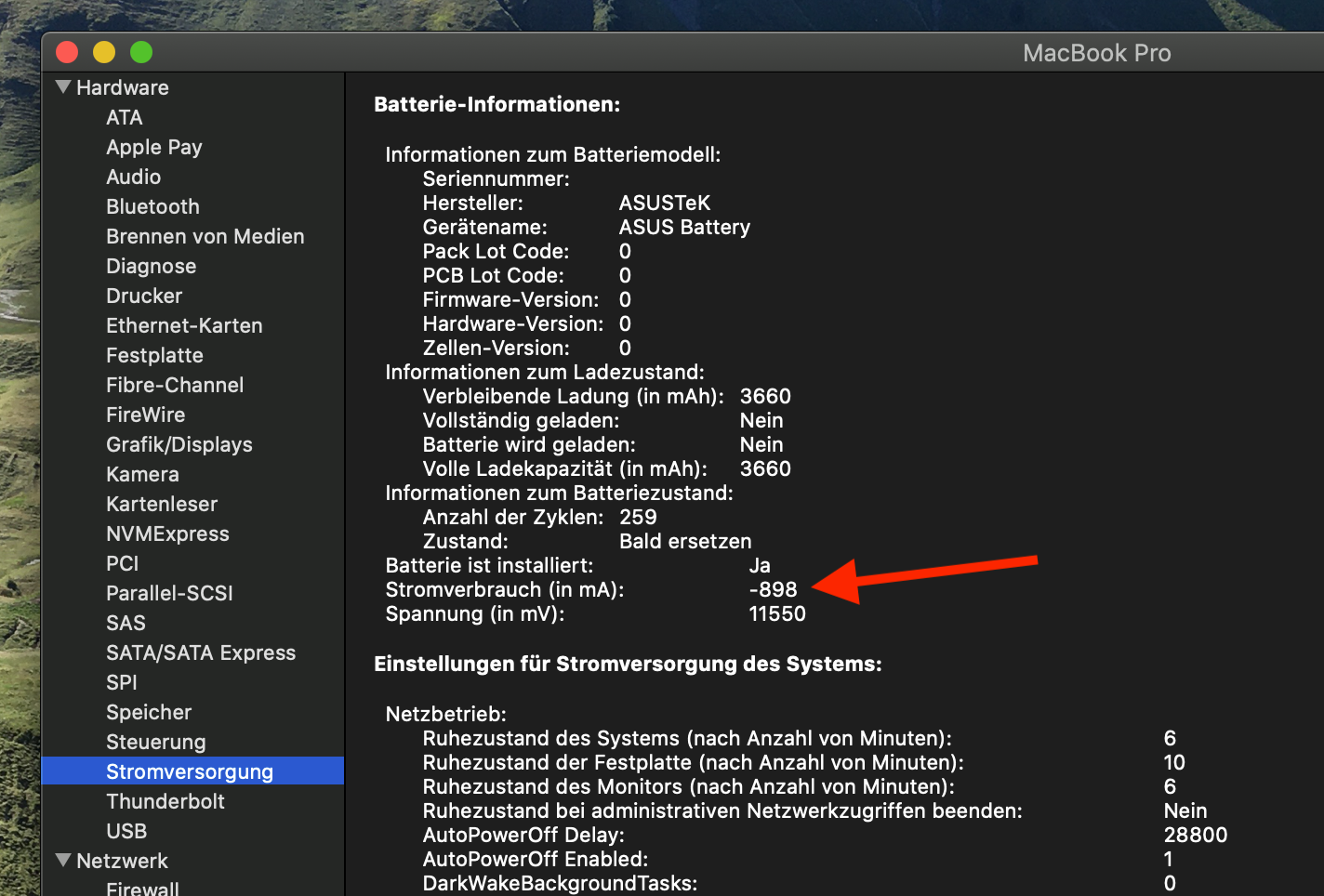Open the USB hardware entry

[126, 831]
